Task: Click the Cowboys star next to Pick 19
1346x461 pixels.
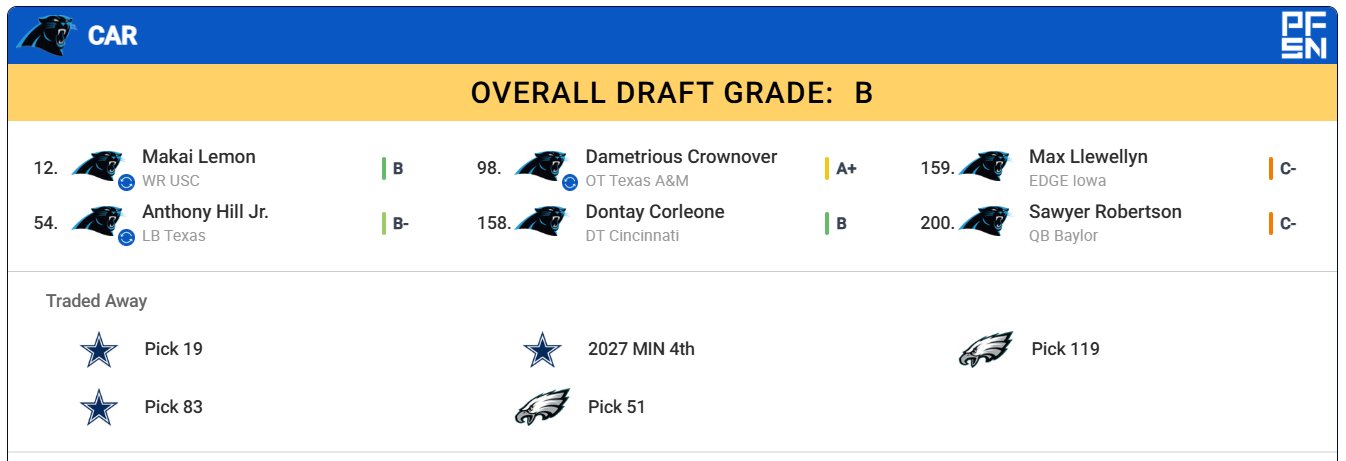Action: (99, 350)
